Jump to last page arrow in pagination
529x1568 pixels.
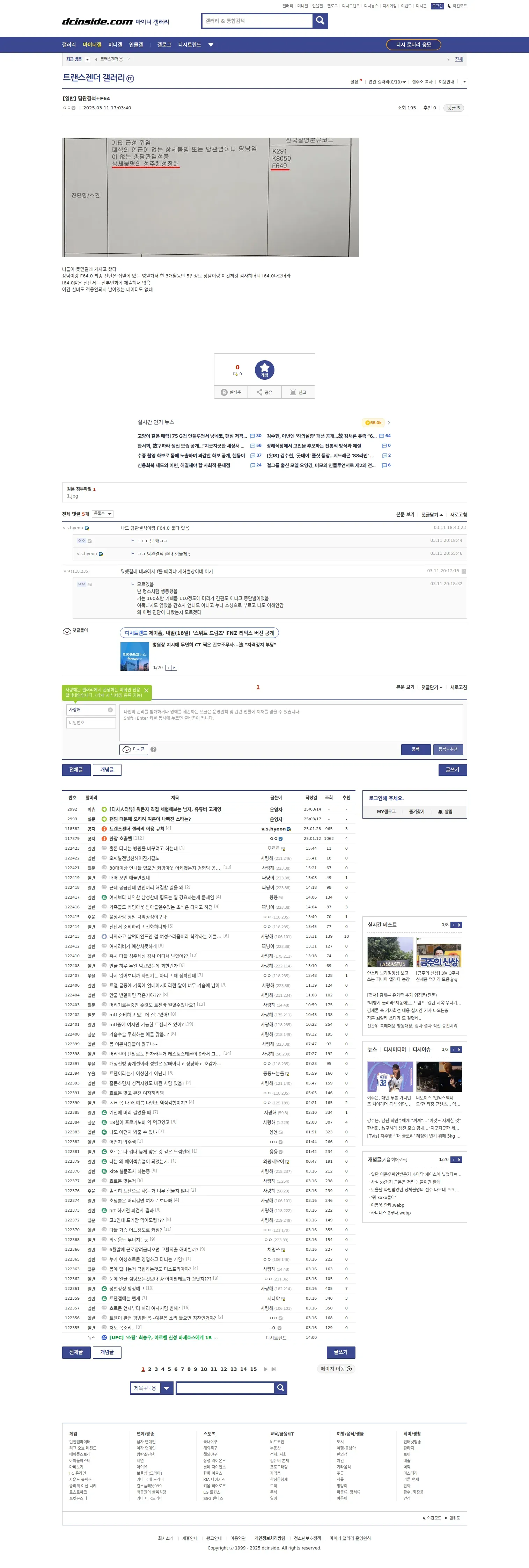[274, 1369]
